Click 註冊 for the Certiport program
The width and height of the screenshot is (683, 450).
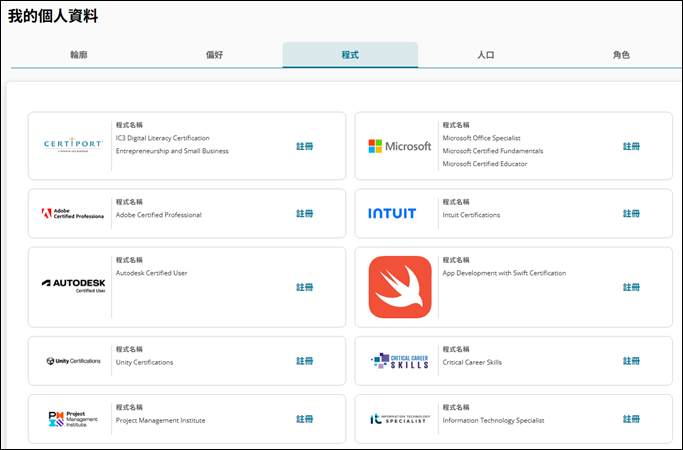click(304, 146)
